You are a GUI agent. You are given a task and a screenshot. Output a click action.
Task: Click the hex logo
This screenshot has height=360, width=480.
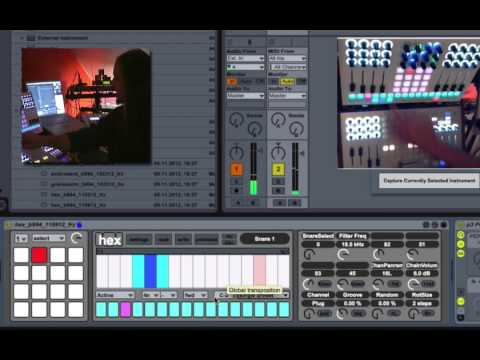tap(109, 240)
